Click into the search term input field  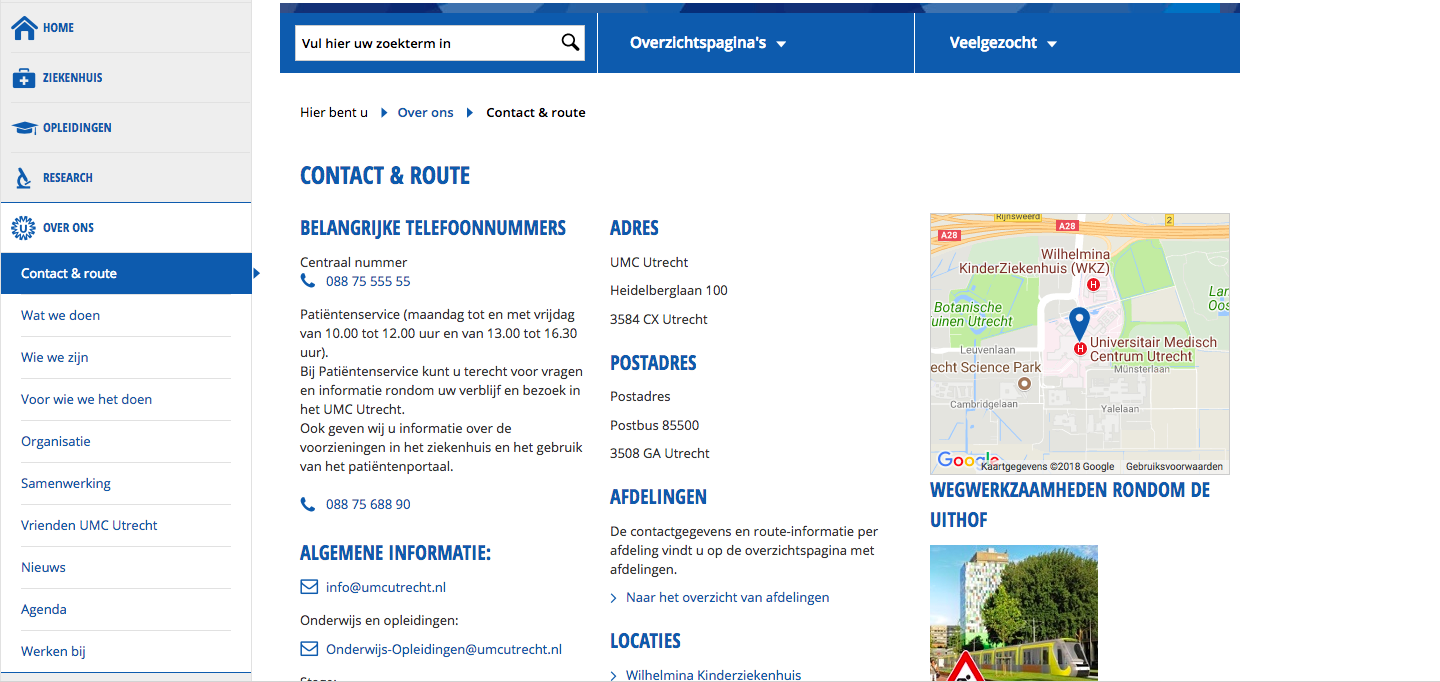click(x=425, y=43)
